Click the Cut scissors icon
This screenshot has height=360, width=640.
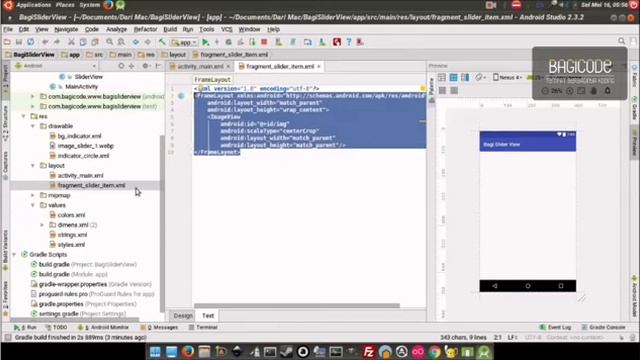[x=71, y=42]
